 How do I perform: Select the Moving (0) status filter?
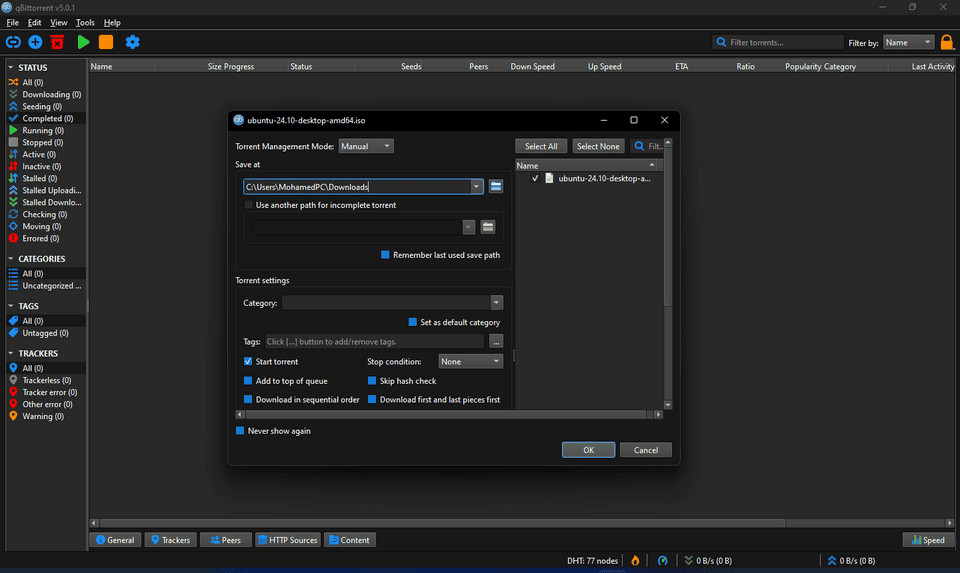click(x=45, y=227)
